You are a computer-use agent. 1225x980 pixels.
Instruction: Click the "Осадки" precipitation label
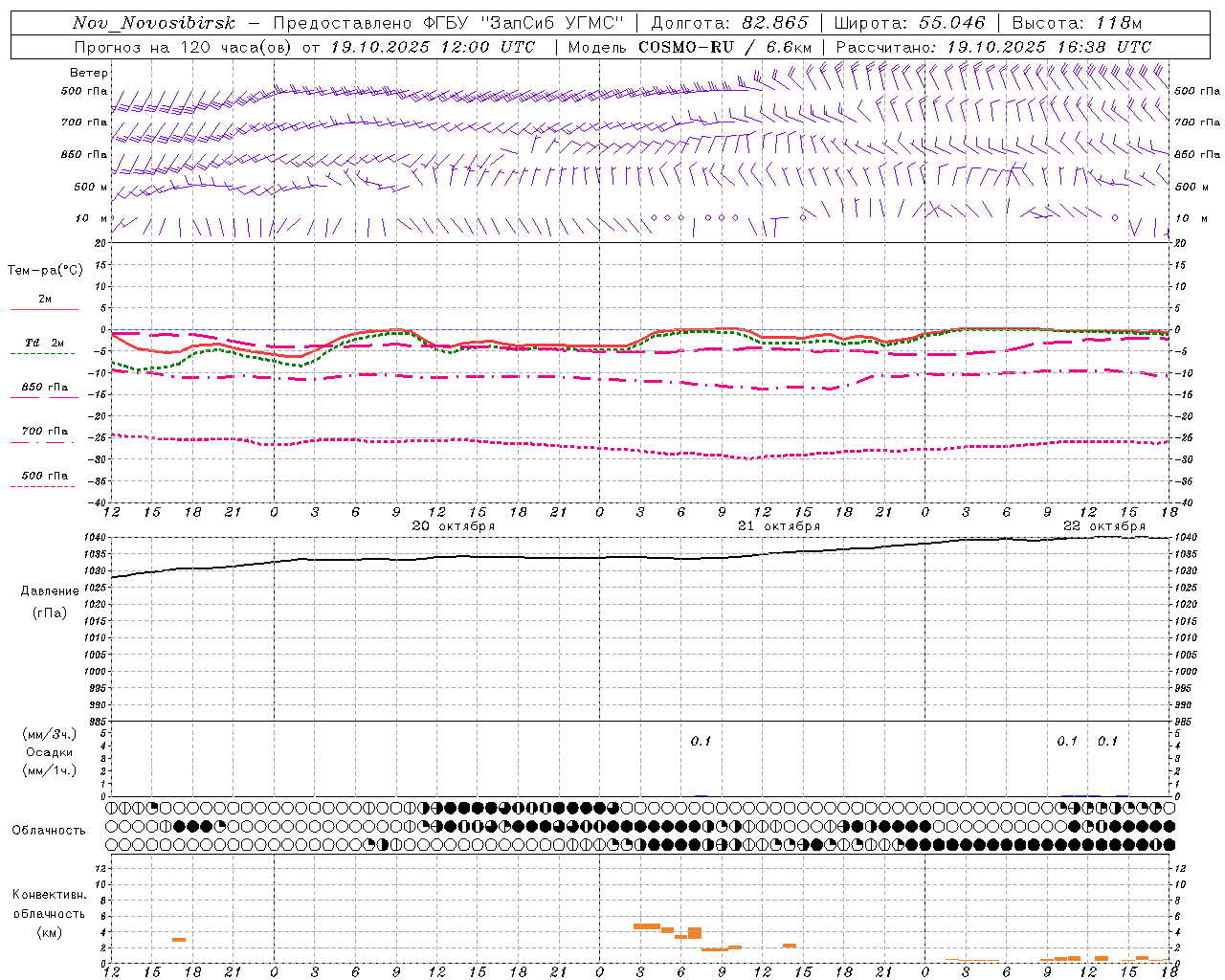50,752
